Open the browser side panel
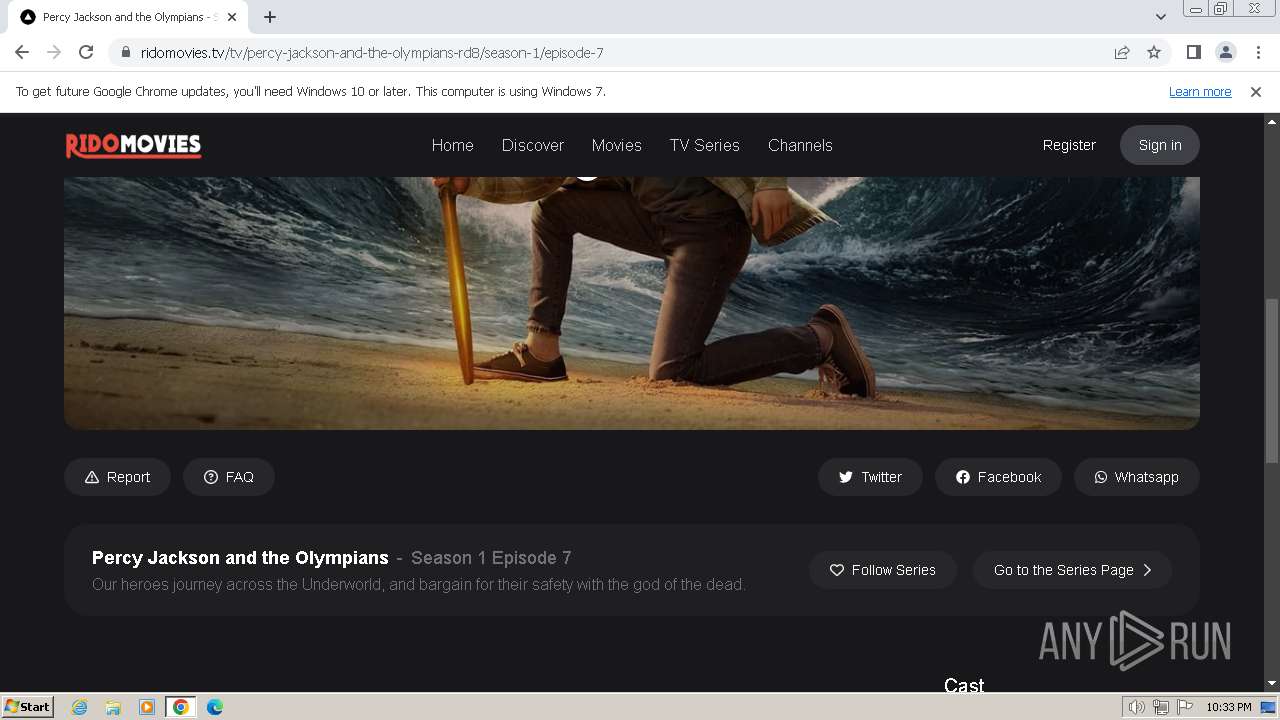Screen dimensions: 1280x720 pos(1193,53)
